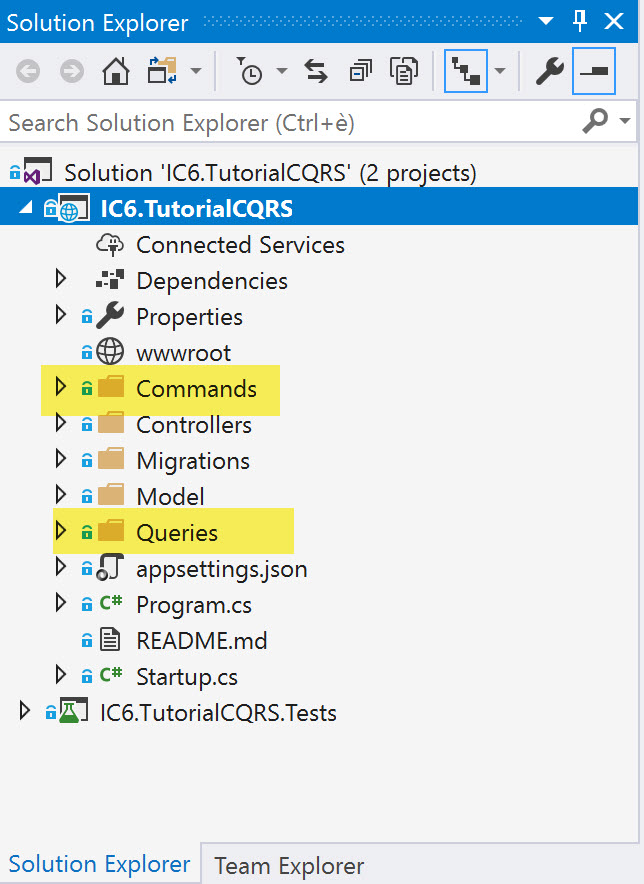
Task: Open the Properties wrench icon
Action: 549,70
